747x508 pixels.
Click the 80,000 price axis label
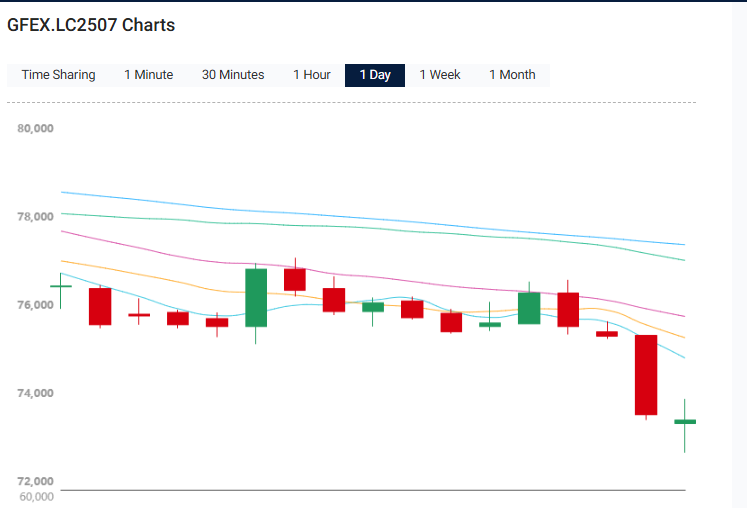pyautogui.click(x=36, y=129)
